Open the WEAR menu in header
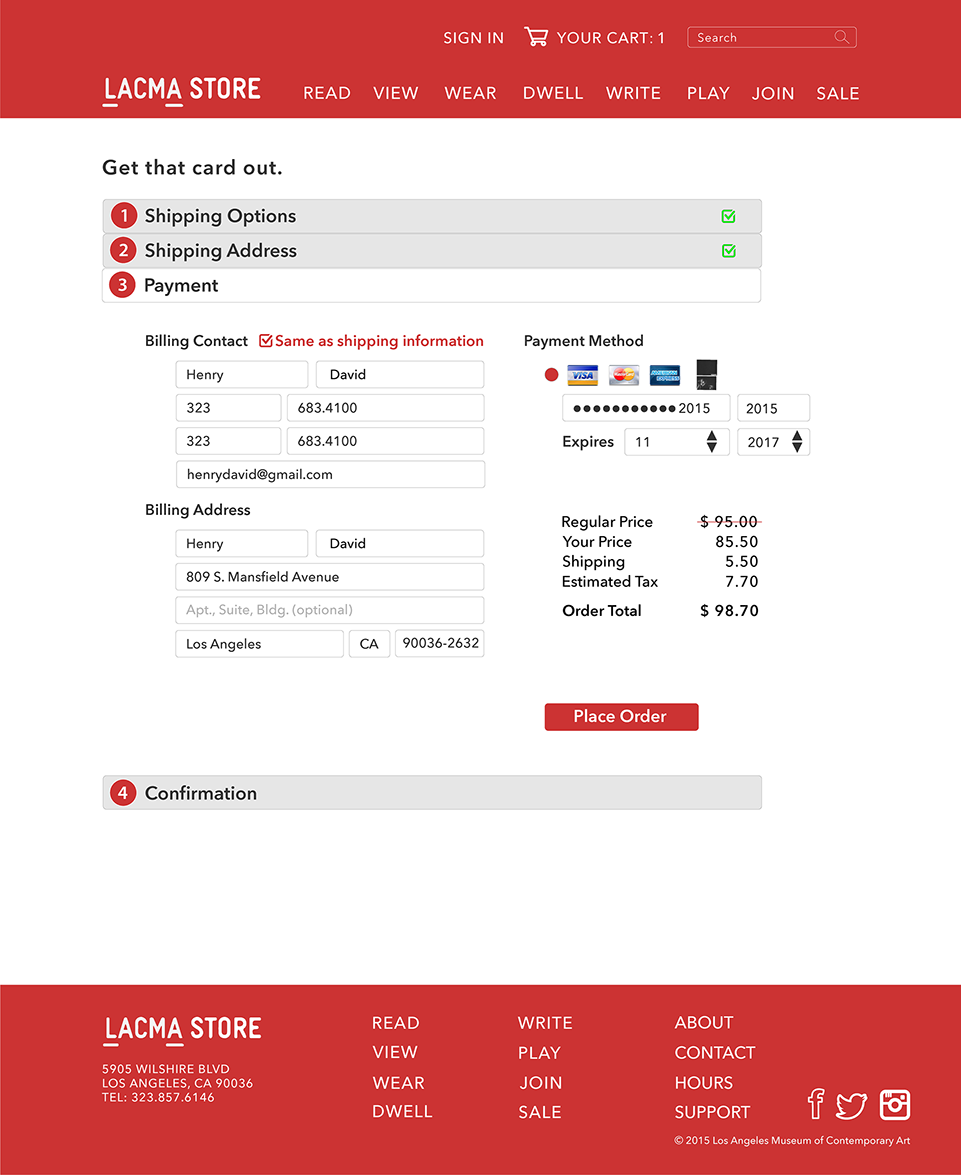 470,93
